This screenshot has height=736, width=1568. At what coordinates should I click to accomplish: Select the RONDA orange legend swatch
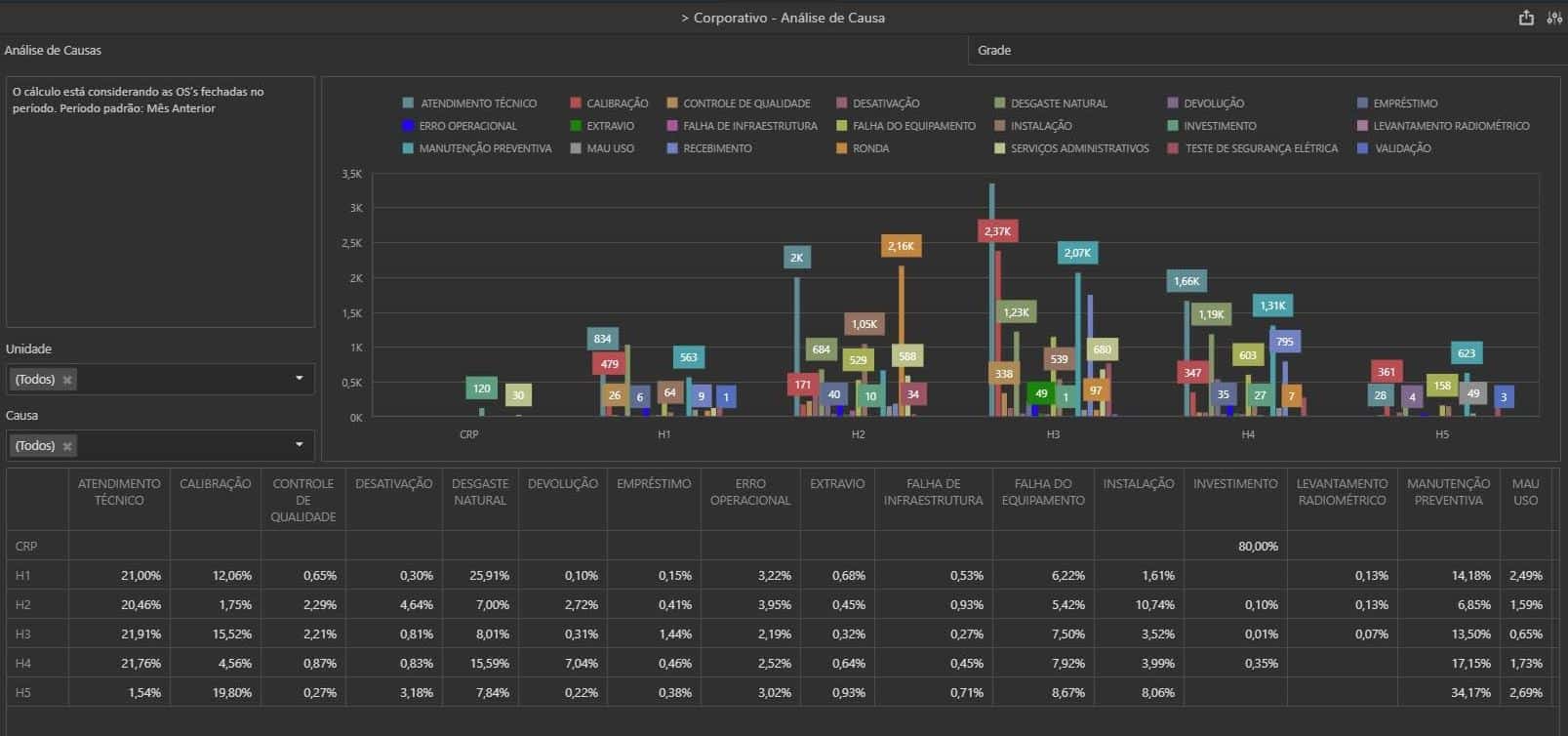843,148
